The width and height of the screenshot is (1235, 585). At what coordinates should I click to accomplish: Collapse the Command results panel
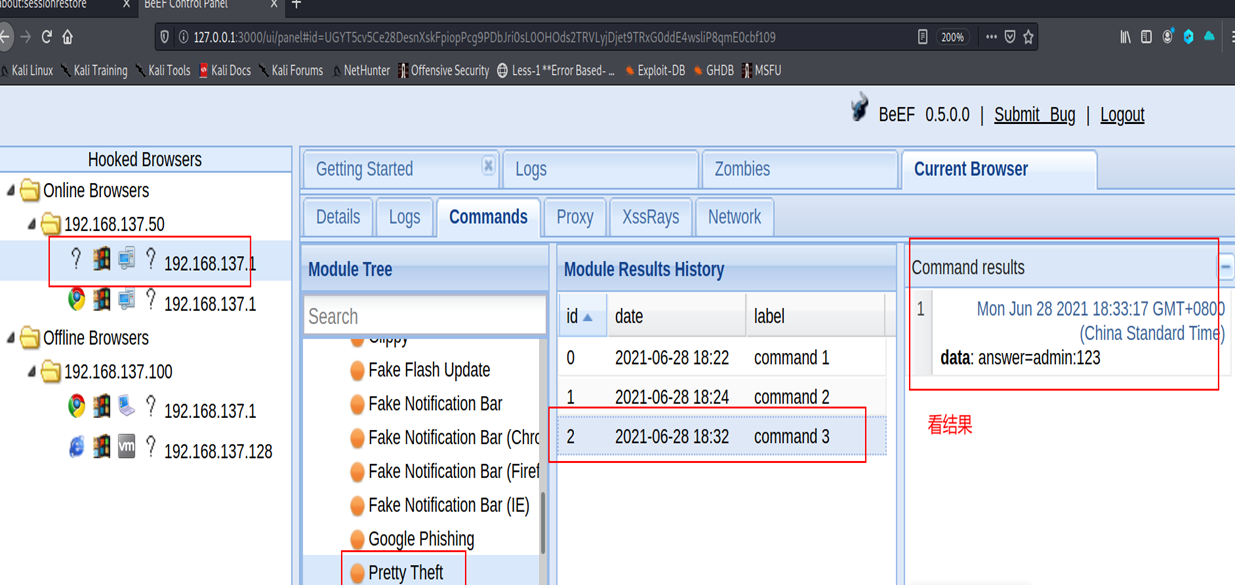click(1225, 267)
